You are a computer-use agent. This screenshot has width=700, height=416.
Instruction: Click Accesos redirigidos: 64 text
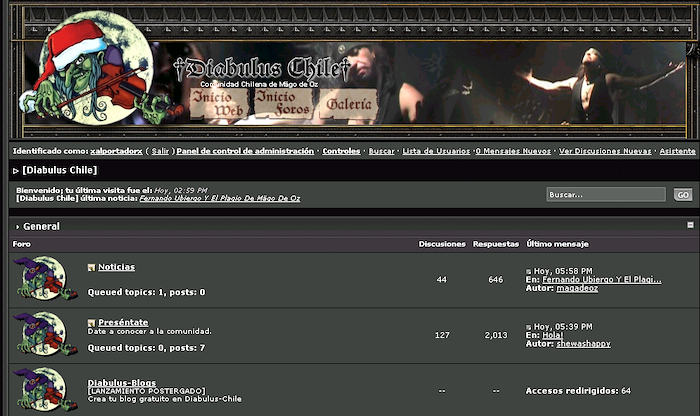click(578, 391)
